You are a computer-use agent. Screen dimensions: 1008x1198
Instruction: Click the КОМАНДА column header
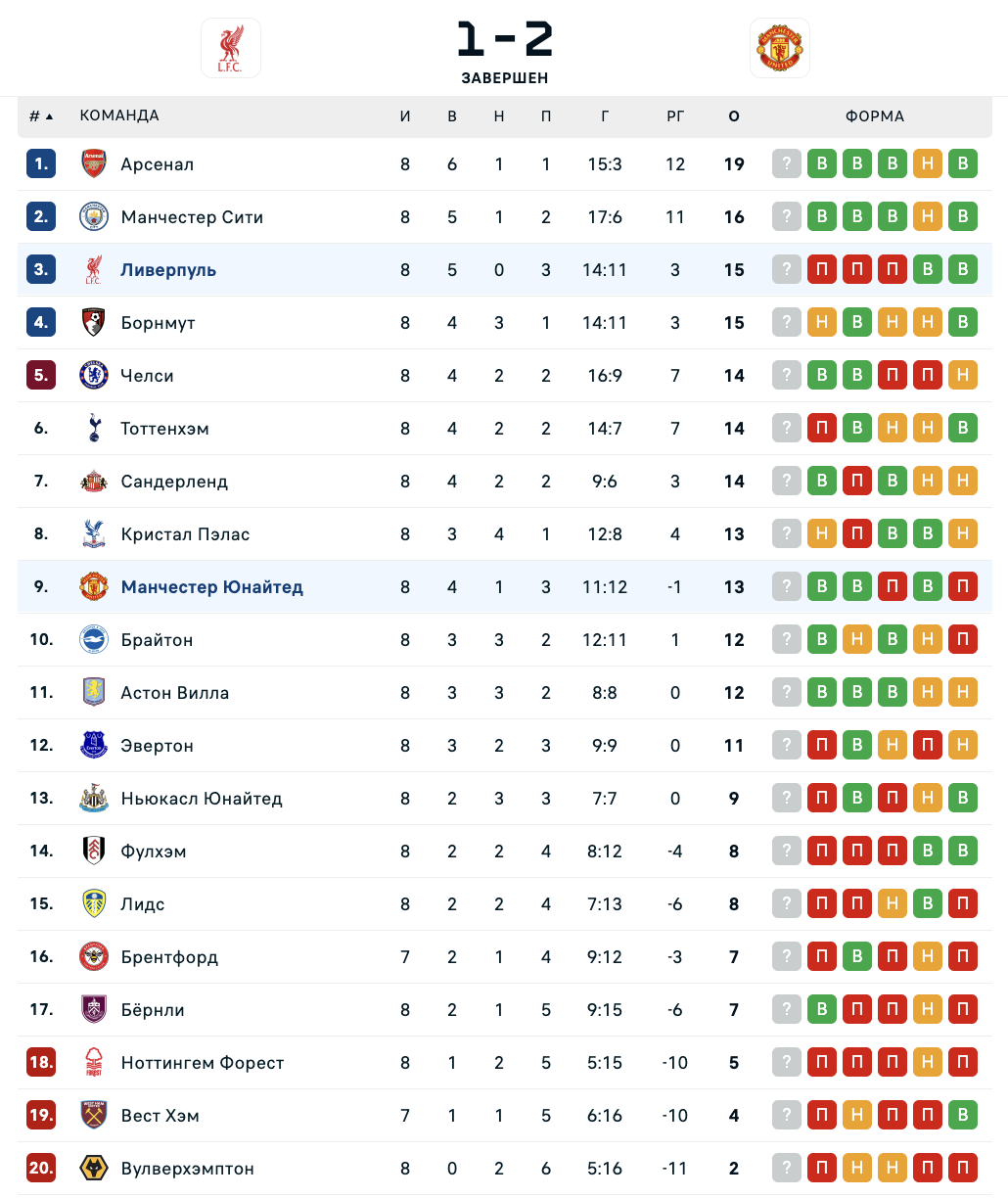(119, 115)
